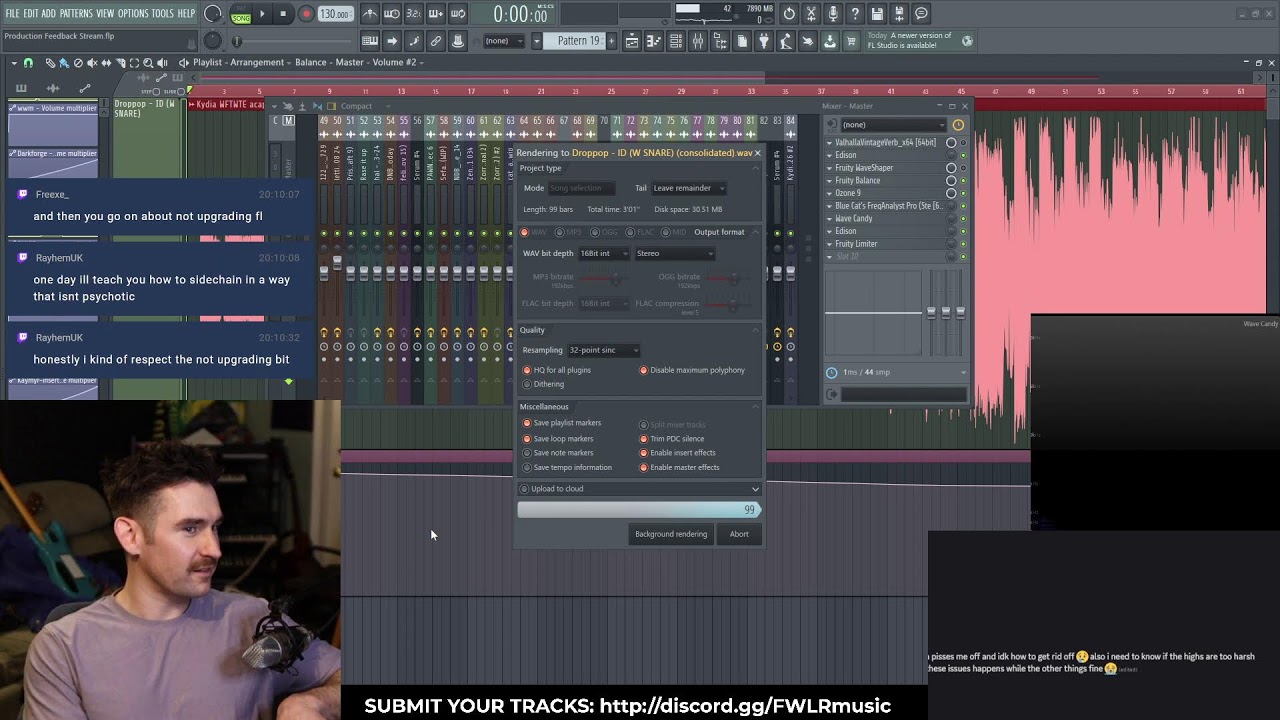Click the tempo tapper icon
The height and width of the screenshot is (720, 1280).
point(786,41)
